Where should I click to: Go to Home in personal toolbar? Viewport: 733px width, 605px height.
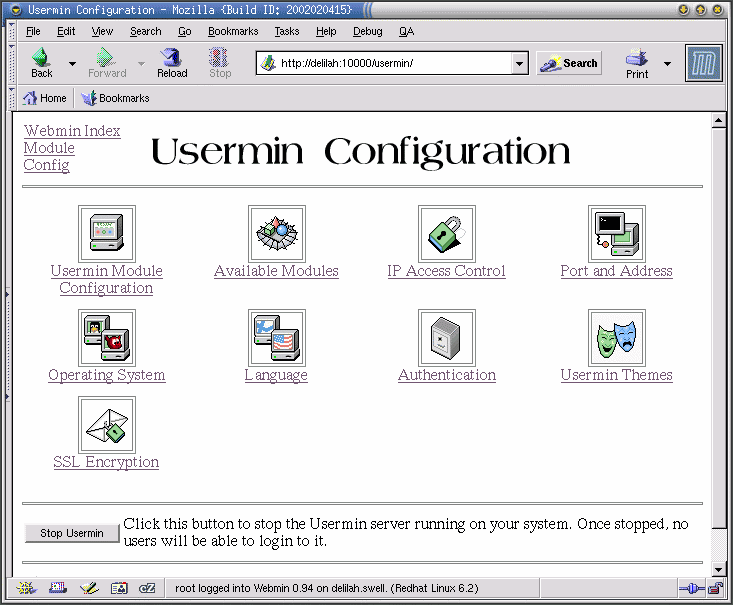pyautogui.click(x=45, y=98)
